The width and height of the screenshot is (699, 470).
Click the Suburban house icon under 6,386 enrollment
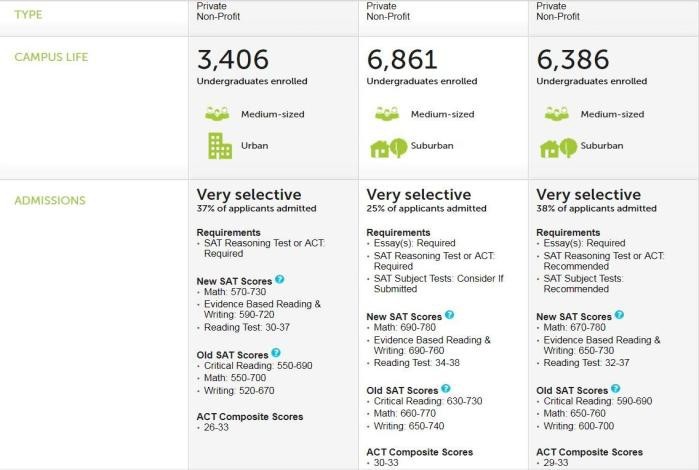558,148
